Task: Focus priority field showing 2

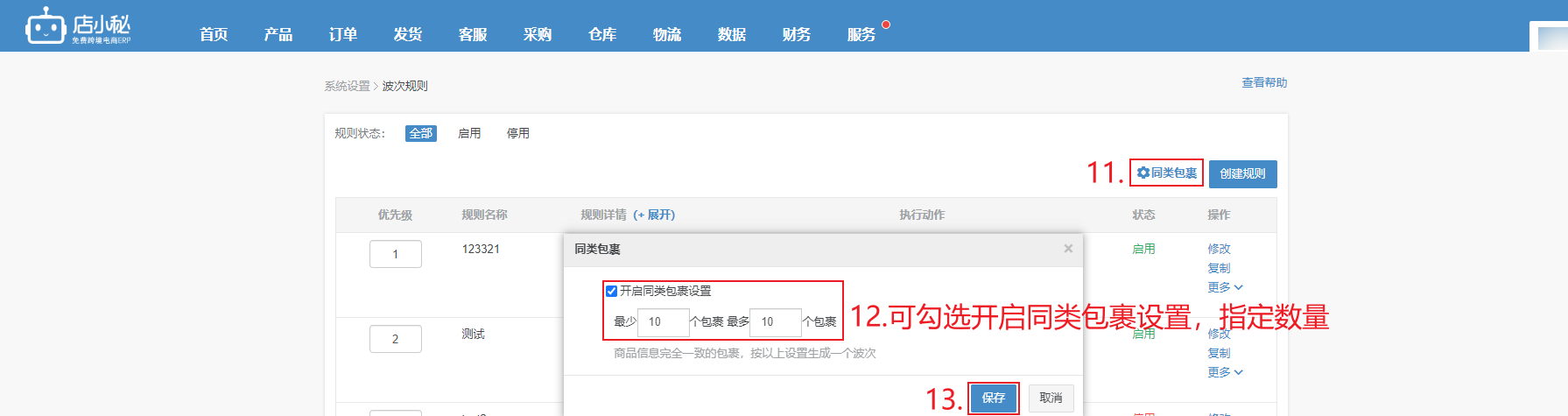Action: 396,339
